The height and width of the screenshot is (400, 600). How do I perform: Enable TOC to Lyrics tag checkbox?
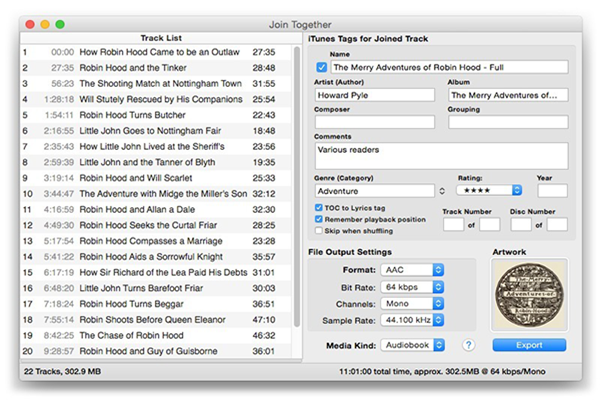(x=319, y=208)
